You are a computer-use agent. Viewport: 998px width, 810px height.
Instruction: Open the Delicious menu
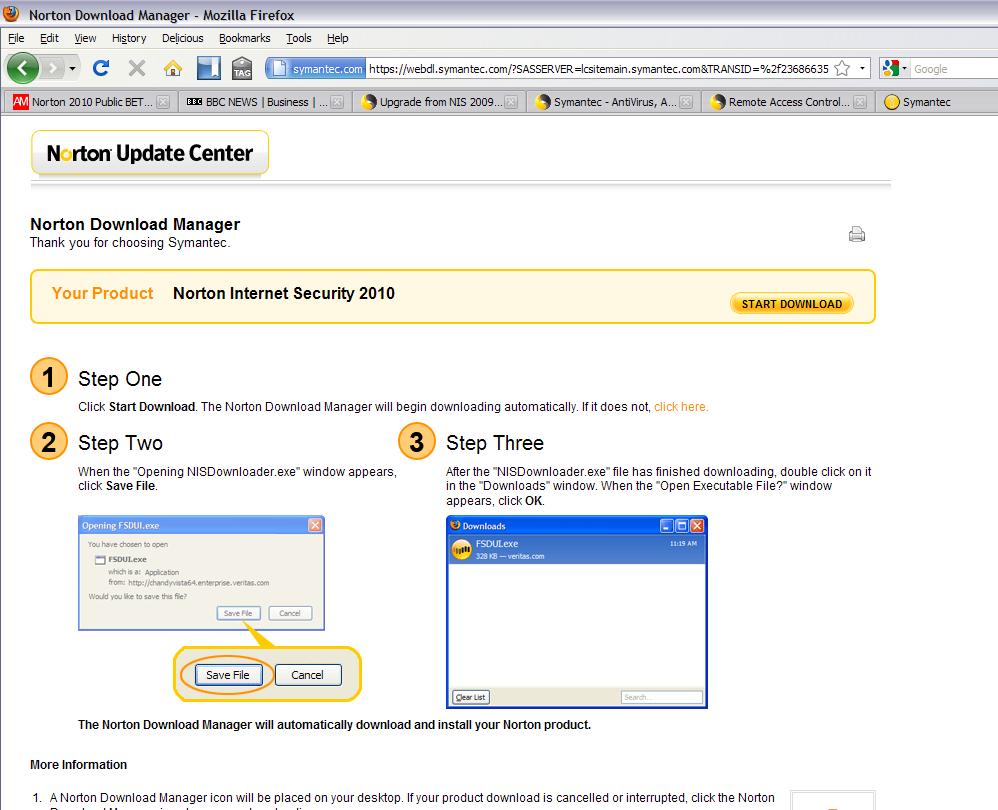pyautogui.click(x=183, y=38)
